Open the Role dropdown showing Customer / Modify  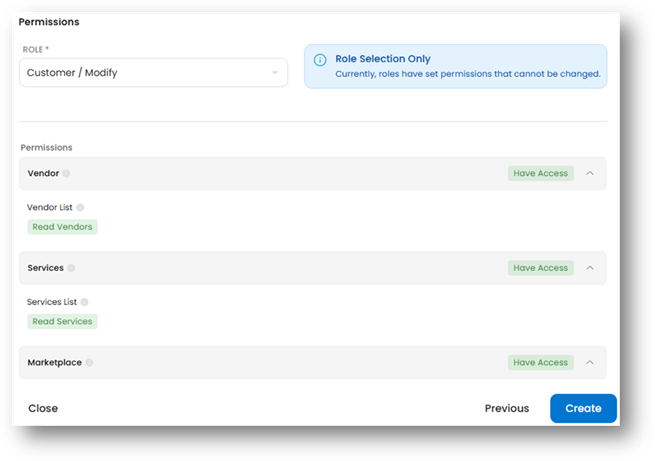(x=153, y=73)
